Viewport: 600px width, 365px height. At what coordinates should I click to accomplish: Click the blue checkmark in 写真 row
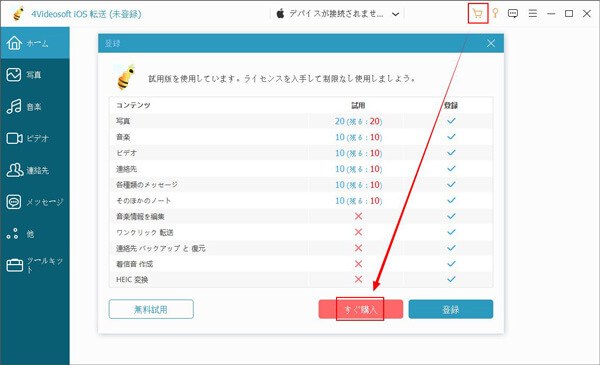click(x=451, y=121)
